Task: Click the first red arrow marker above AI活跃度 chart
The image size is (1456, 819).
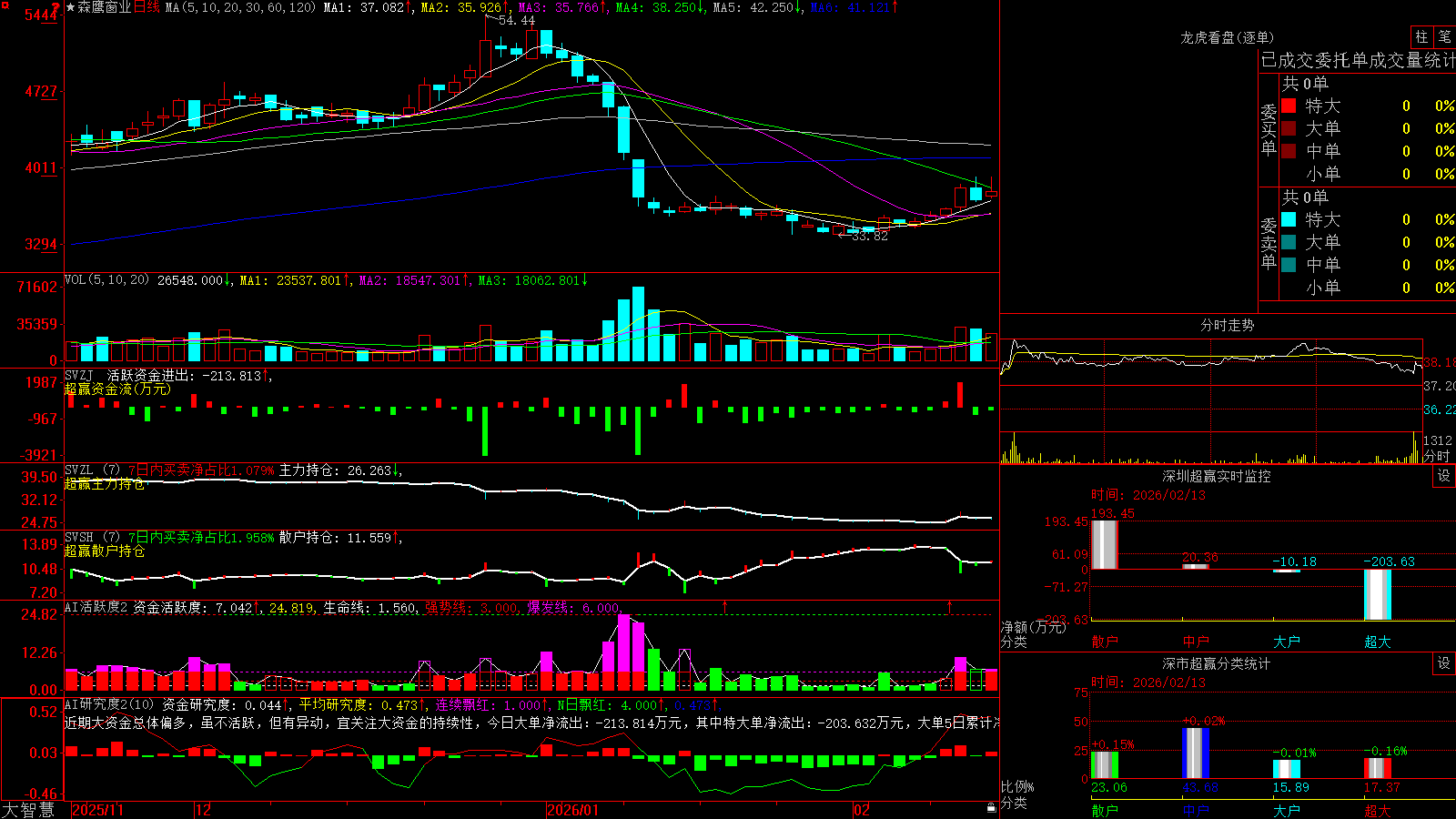Action: (725, 606)
